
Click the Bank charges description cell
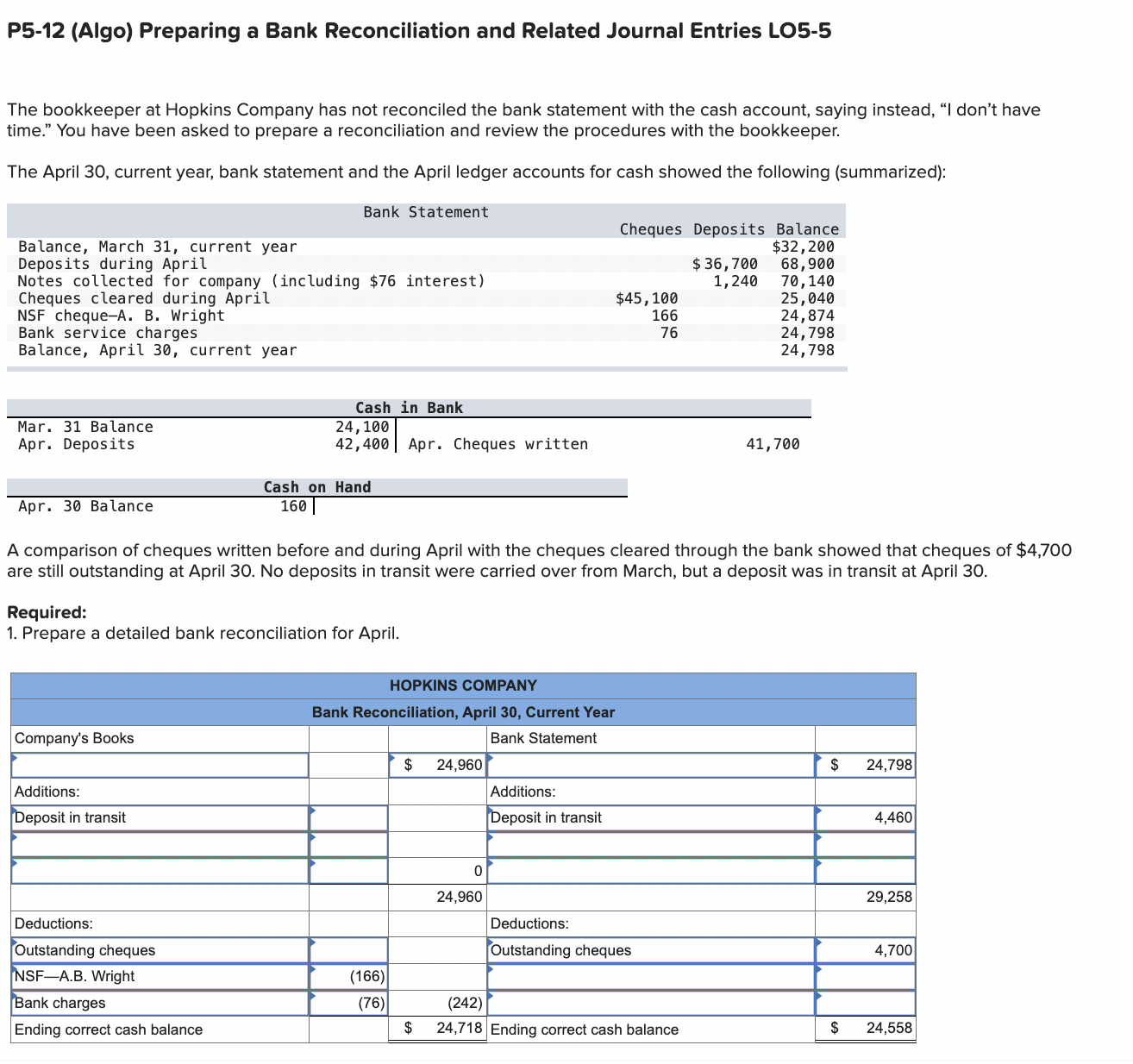tap(160, 1003)
